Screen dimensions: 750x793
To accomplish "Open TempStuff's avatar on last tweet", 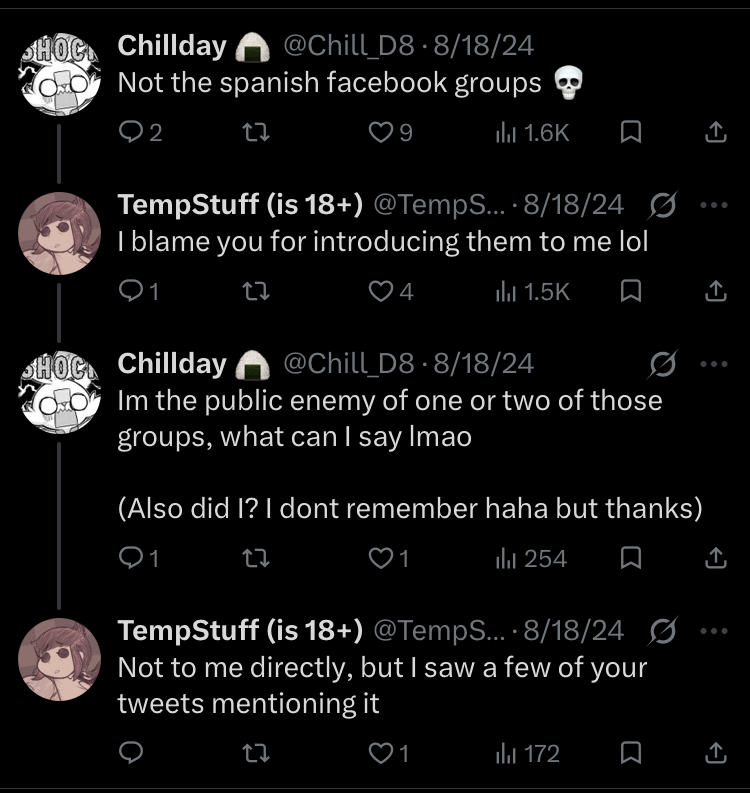I will (60, 658).
